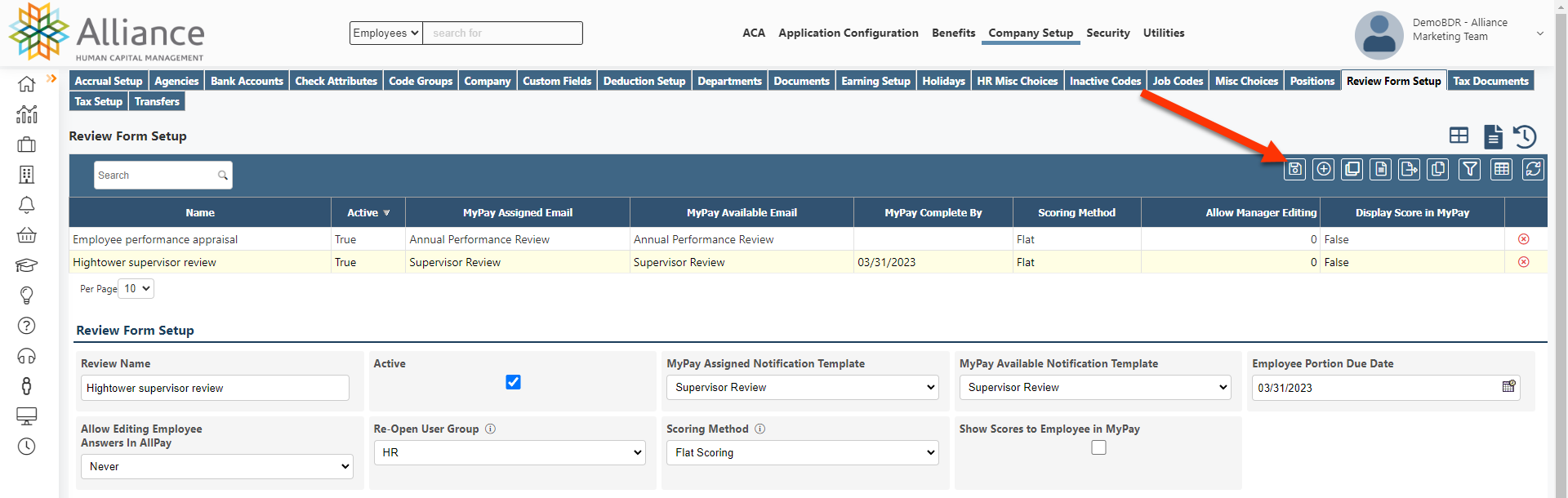The image size is (1568, 498).
Task: Click the grid Search field
Action: pos(163,175)
